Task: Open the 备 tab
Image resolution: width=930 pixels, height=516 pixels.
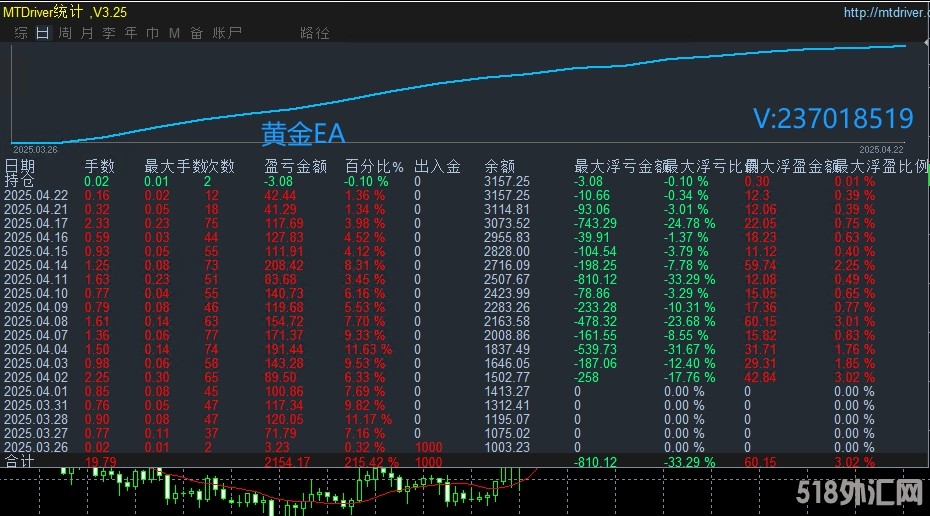Action: [x=197, y=33]
